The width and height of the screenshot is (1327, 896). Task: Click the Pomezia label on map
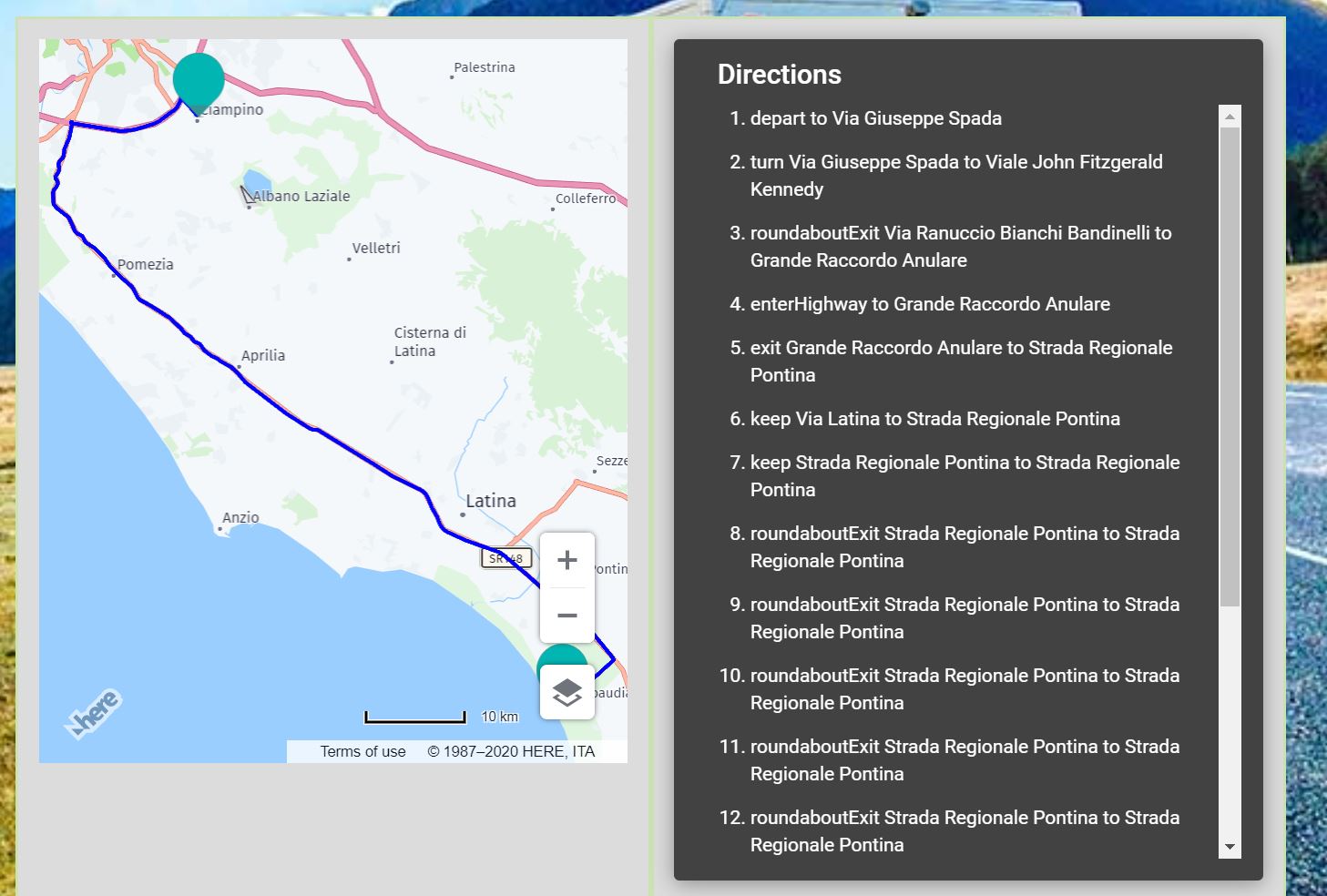point(145,264)
